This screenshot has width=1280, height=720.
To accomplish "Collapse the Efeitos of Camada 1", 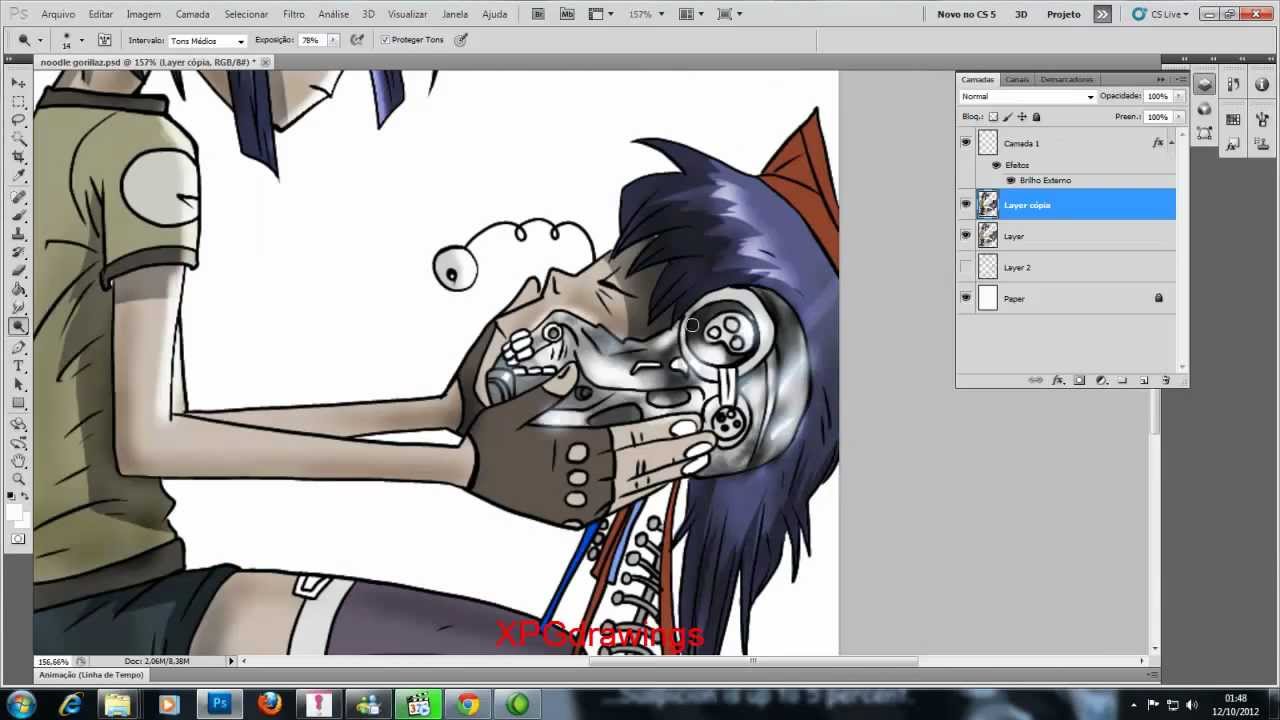I will click(x=1172, y=141).
